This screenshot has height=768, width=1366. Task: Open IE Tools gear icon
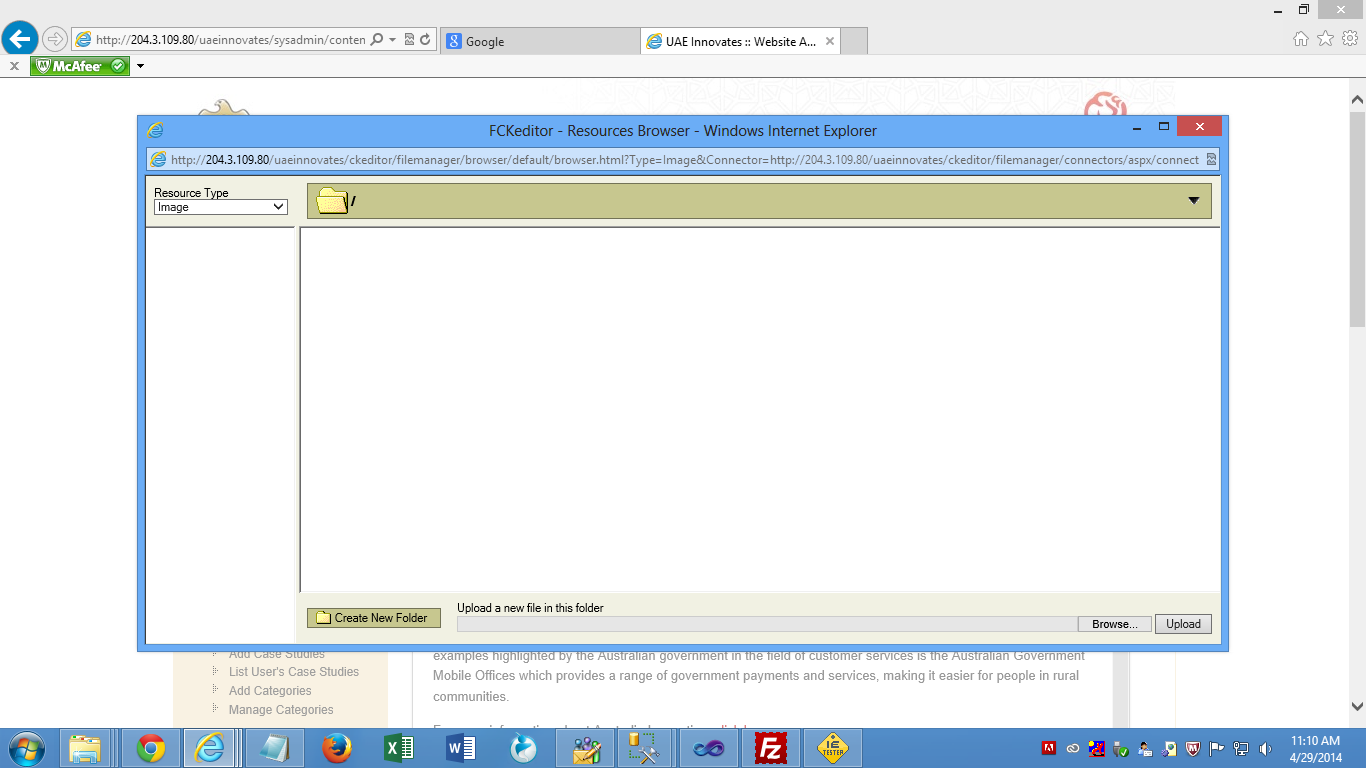pos(1349,39)
